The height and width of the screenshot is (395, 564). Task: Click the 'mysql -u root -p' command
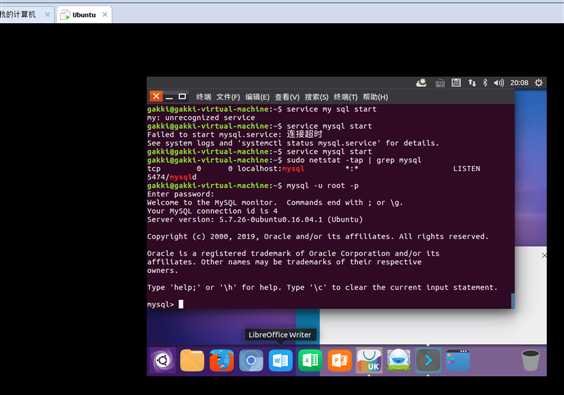(x=322, y=186)
